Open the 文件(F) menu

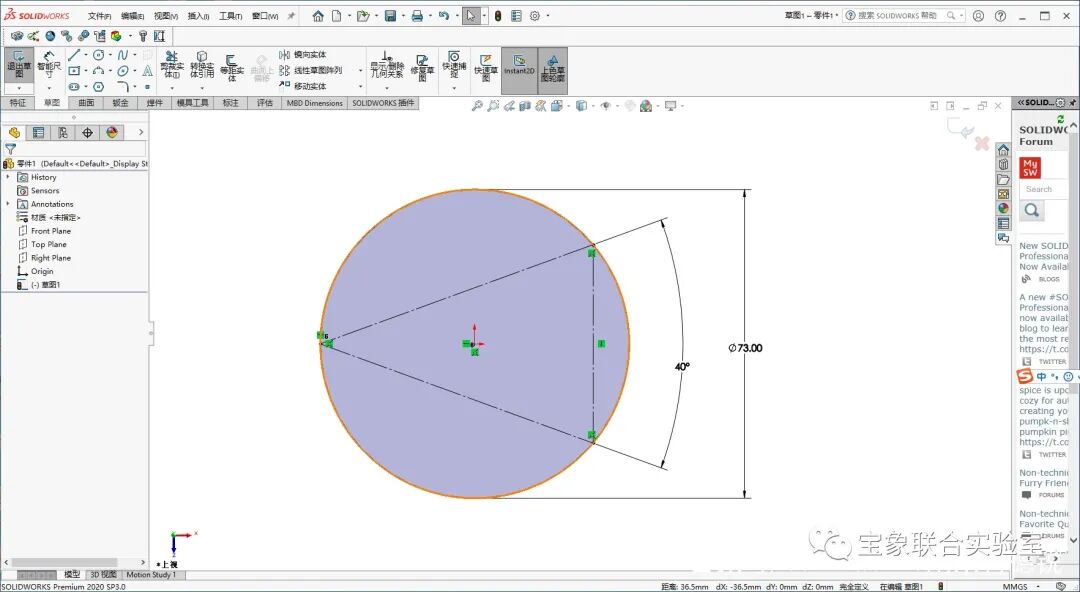pos(100,16)
